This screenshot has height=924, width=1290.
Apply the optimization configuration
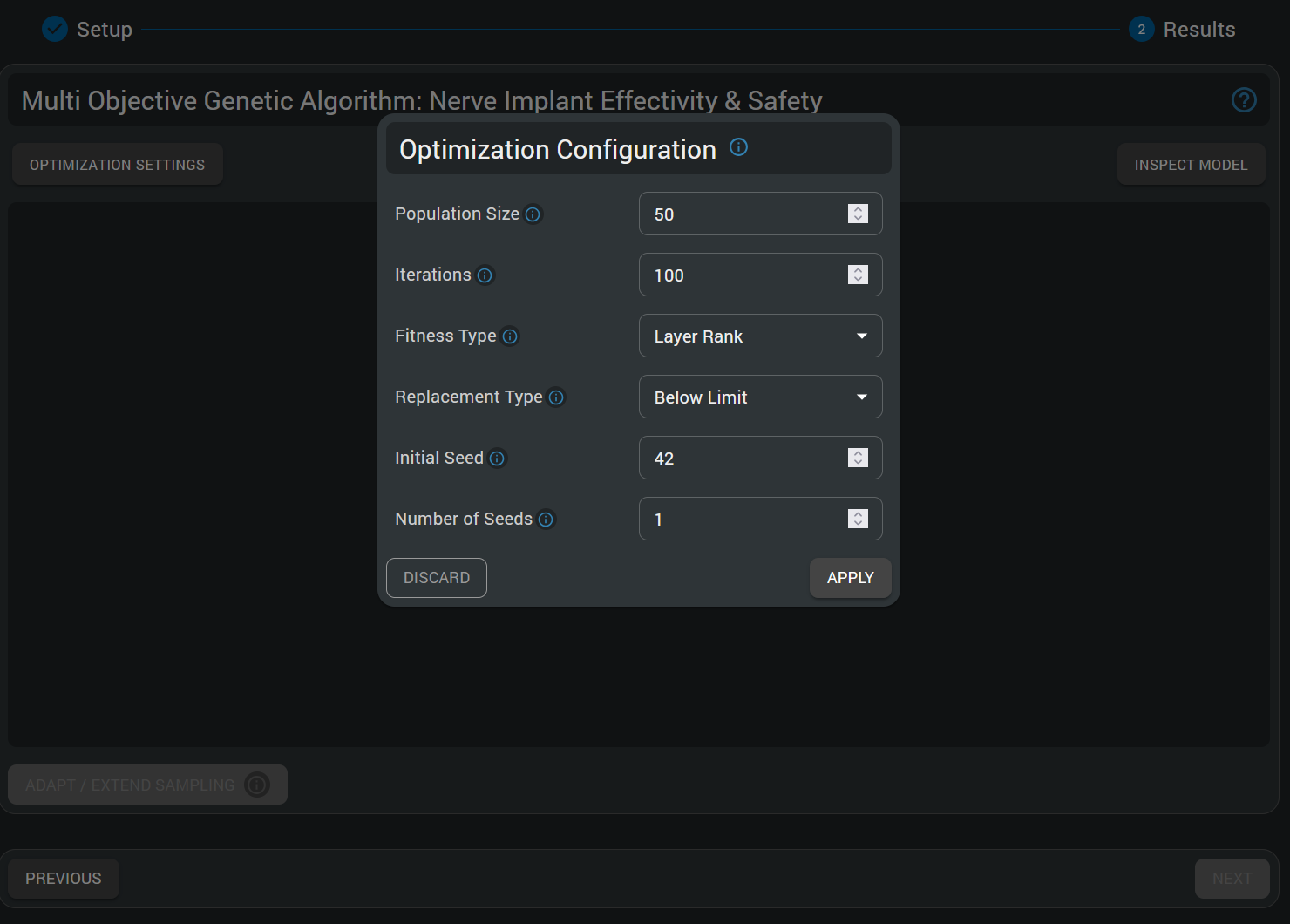pyautogui.click(x=850, y=577)
